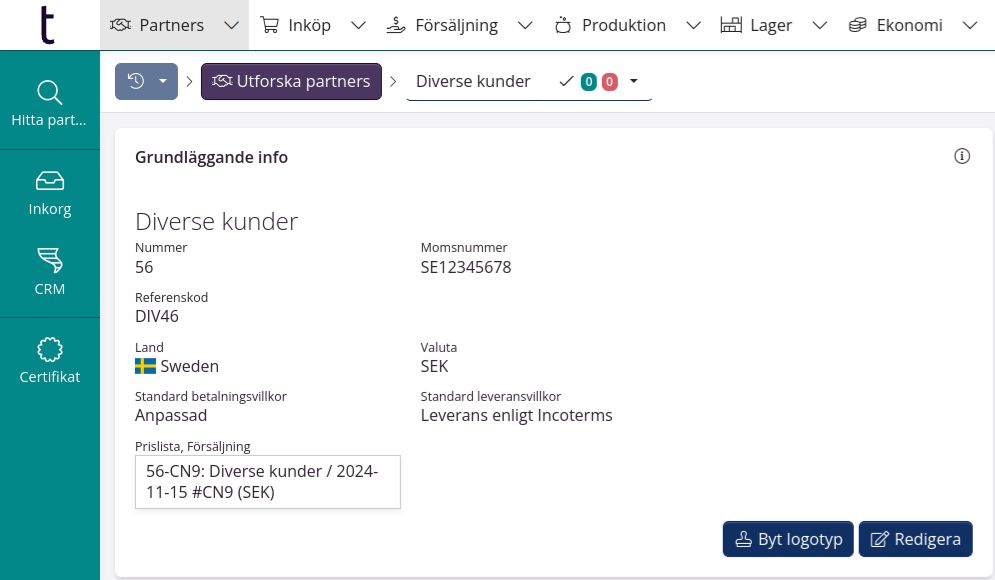Click the Redigera button
The height and width of the screenshot is (580, 995).
pos(915,539)
